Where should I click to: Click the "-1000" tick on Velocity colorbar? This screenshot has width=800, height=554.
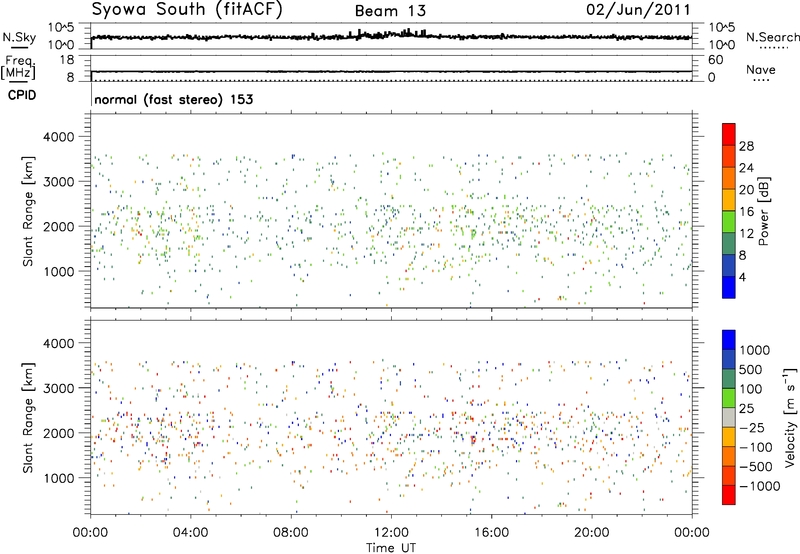[x=760, y=486]
